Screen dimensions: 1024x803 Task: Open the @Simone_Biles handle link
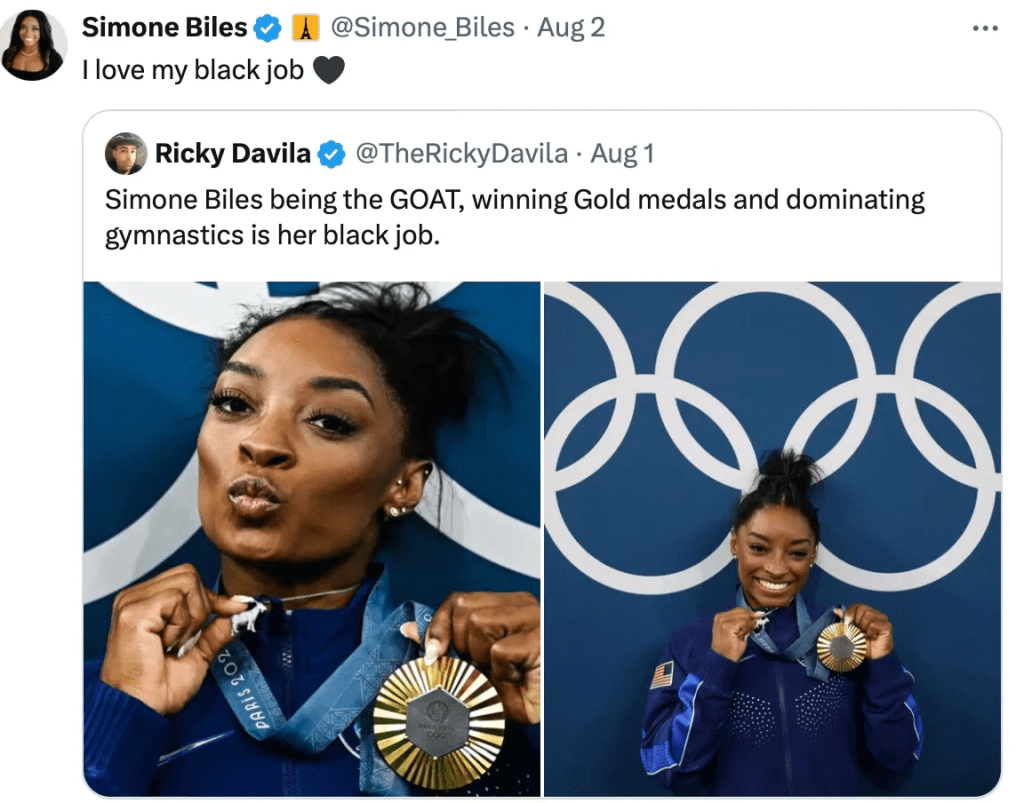point(423,28)
